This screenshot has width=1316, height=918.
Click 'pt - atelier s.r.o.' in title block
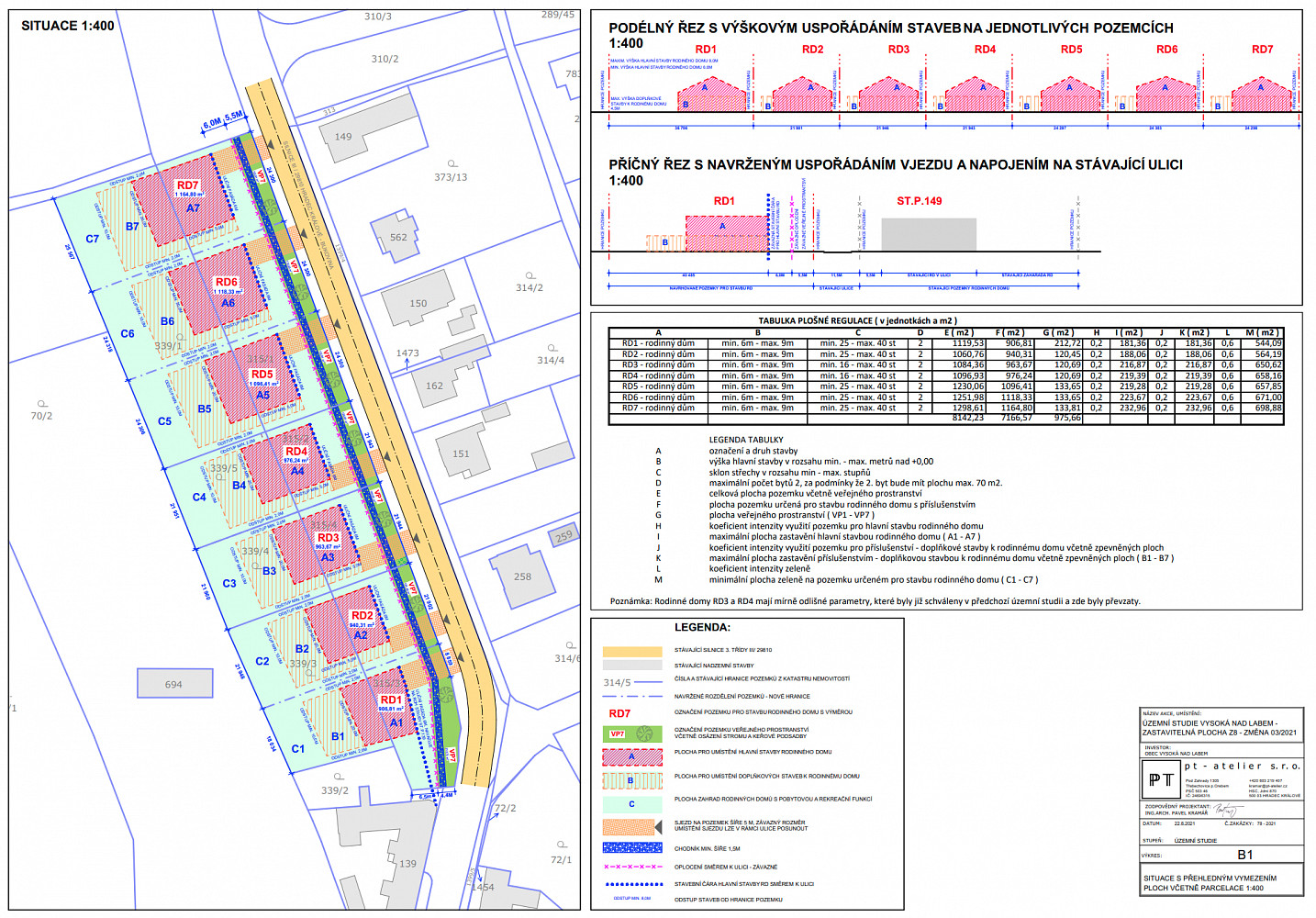tap(1243, 766)
